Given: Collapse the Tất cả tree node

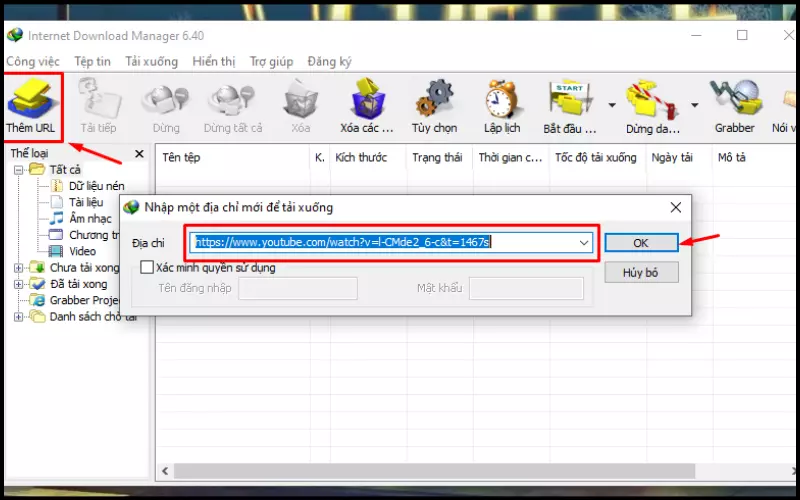Looking at the screenshot, I should [x=19, y=170].
